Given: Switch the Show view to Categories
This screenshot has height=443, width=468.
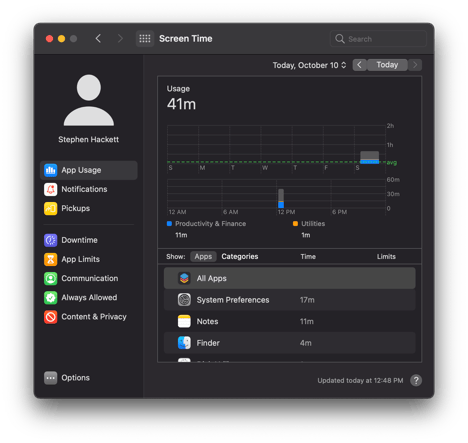Looking at the screenshot, I should (x=240, y=256).
